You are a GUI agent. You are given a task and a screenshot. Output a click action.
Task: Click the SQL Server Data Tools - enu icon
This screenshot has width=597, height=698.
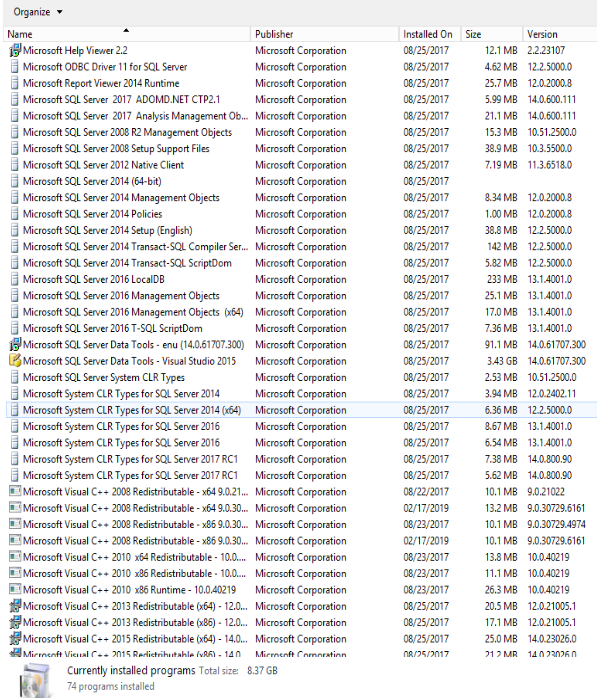click(x=15, y=345)
